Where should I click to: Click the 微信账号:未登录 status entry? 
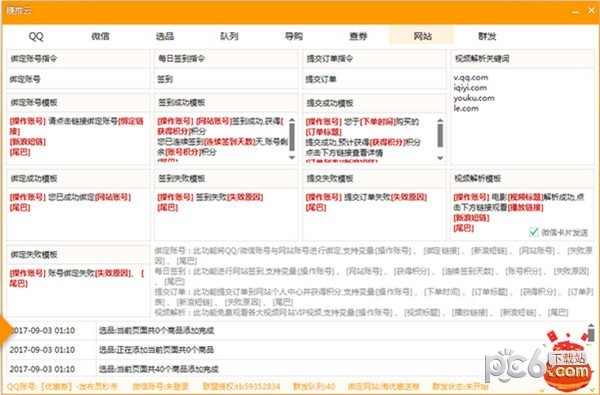click(161, 387)
